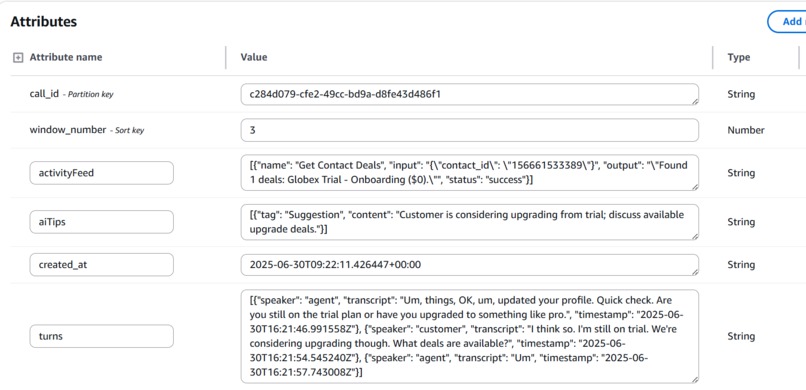
Task: Click the Add button at top right
Action: (x=787, y=22)
